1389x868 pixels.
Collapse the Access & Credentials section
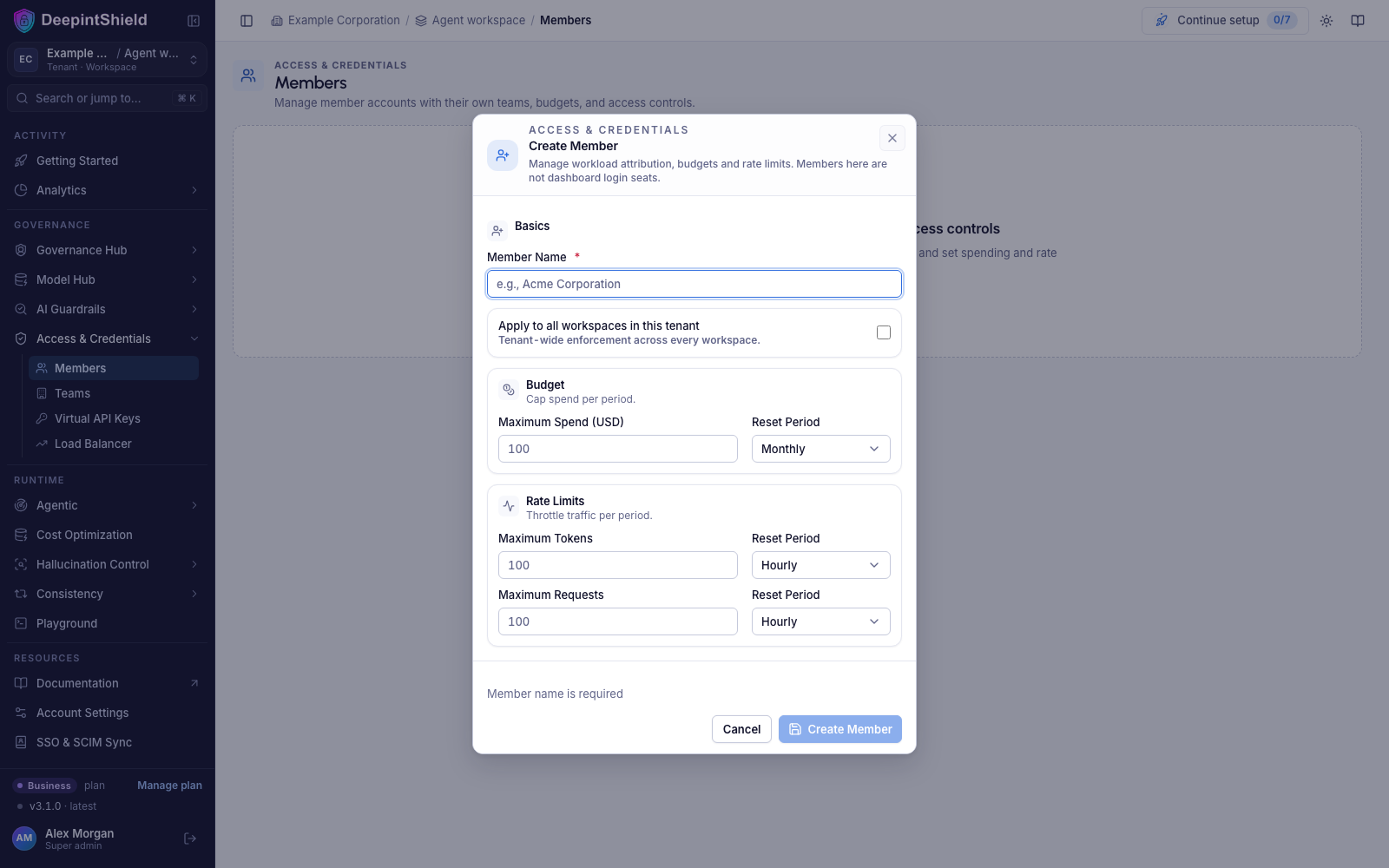[x=108, y=339]
